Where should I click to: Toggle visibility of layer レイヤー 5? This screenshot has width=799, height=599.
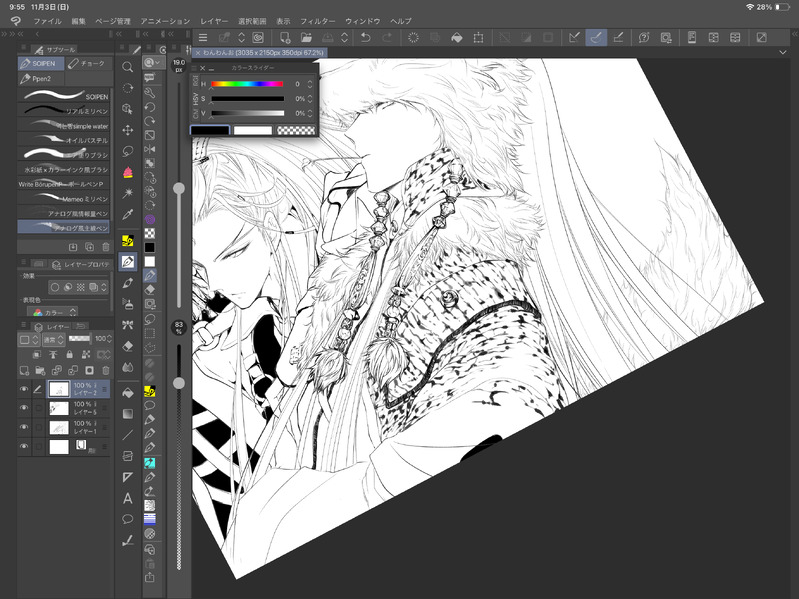(24, 408)
